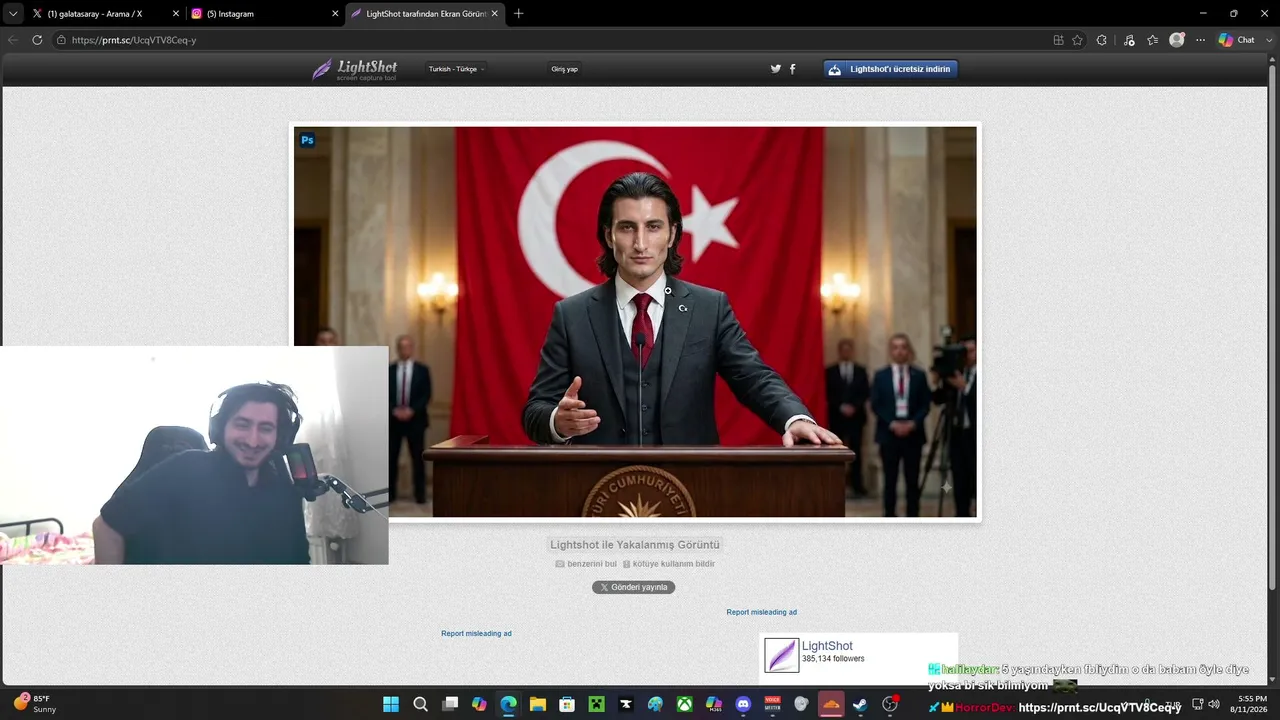Click Lightshot'ı ücretsiz indirin download button
The image size is (1280, 720).
click(891, 69)
